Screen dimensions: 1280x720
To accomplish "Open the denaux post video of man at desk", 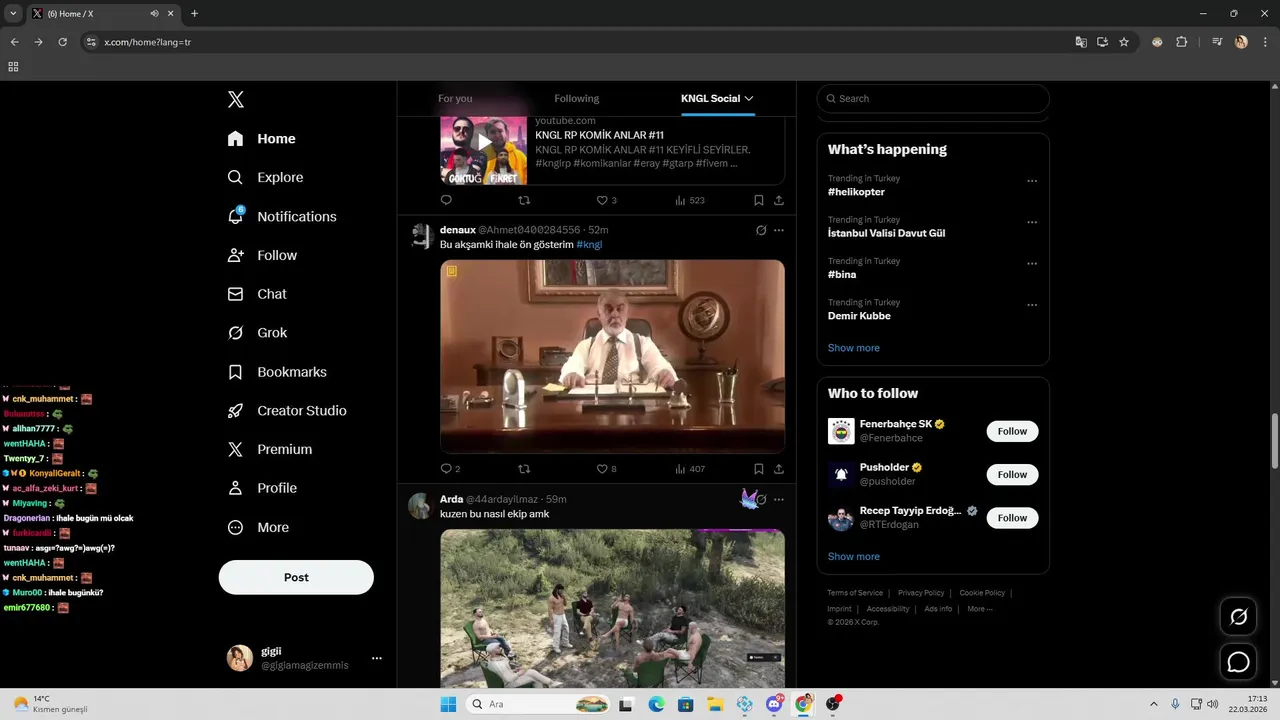I will [x=612, y=356].
